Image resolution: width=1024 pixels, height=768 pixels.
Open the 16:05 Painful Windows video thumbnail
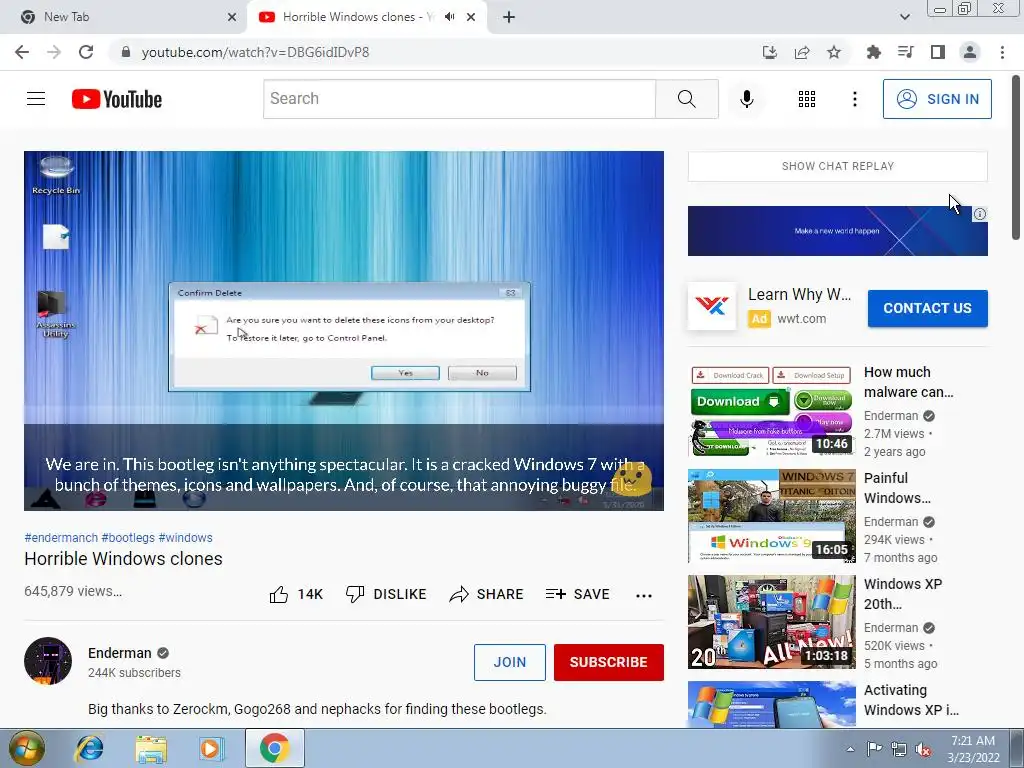point(771,516)
